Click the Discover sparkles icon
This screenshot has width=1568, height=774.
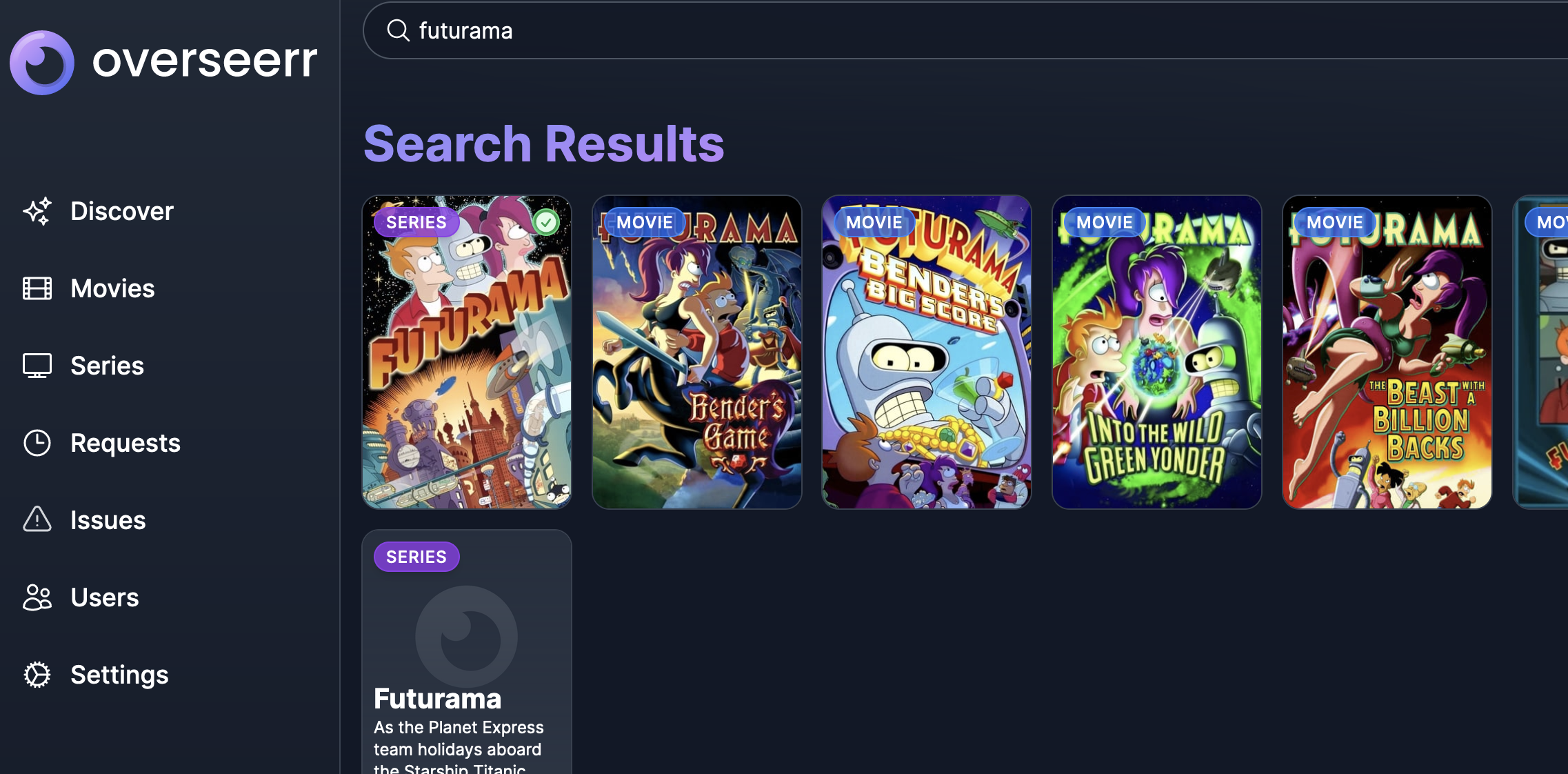pyautogui.click(x=37, y=211)
